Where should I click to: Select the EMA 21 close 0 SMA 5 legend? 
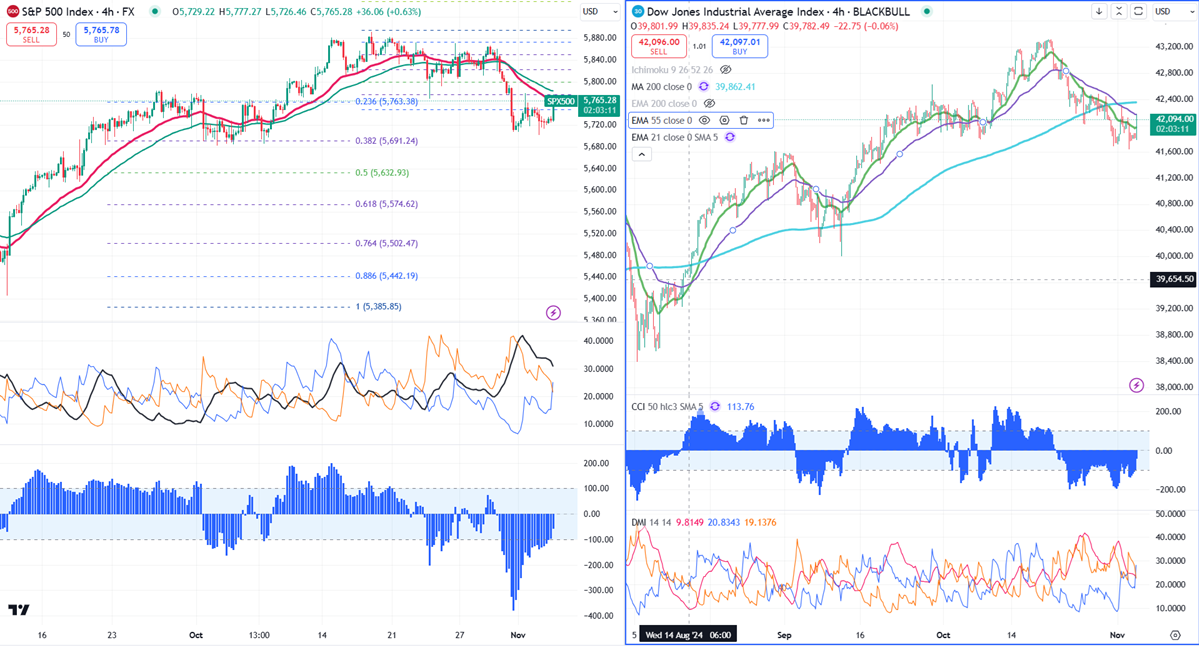(x=674, y=137)
